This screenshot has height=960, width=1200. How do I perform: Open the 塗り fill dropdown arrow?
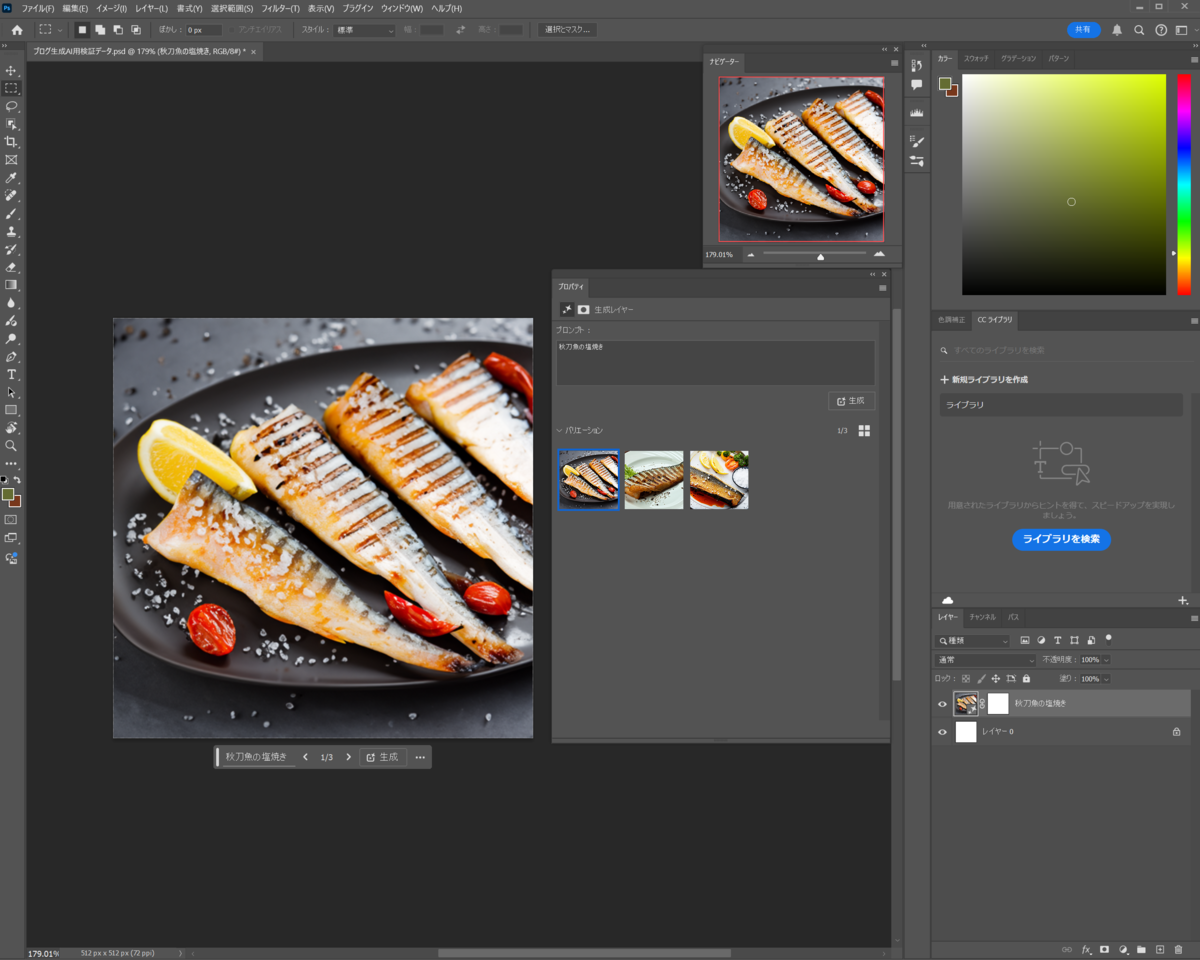(1105, 679)
